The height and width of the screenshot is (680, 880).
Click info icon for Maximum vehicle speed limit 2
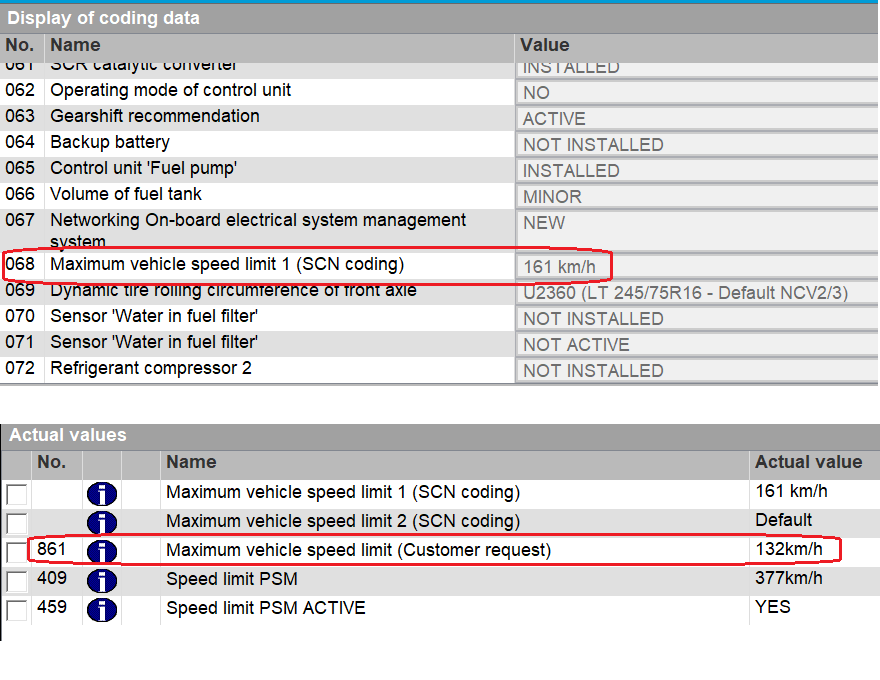(102, 522)
